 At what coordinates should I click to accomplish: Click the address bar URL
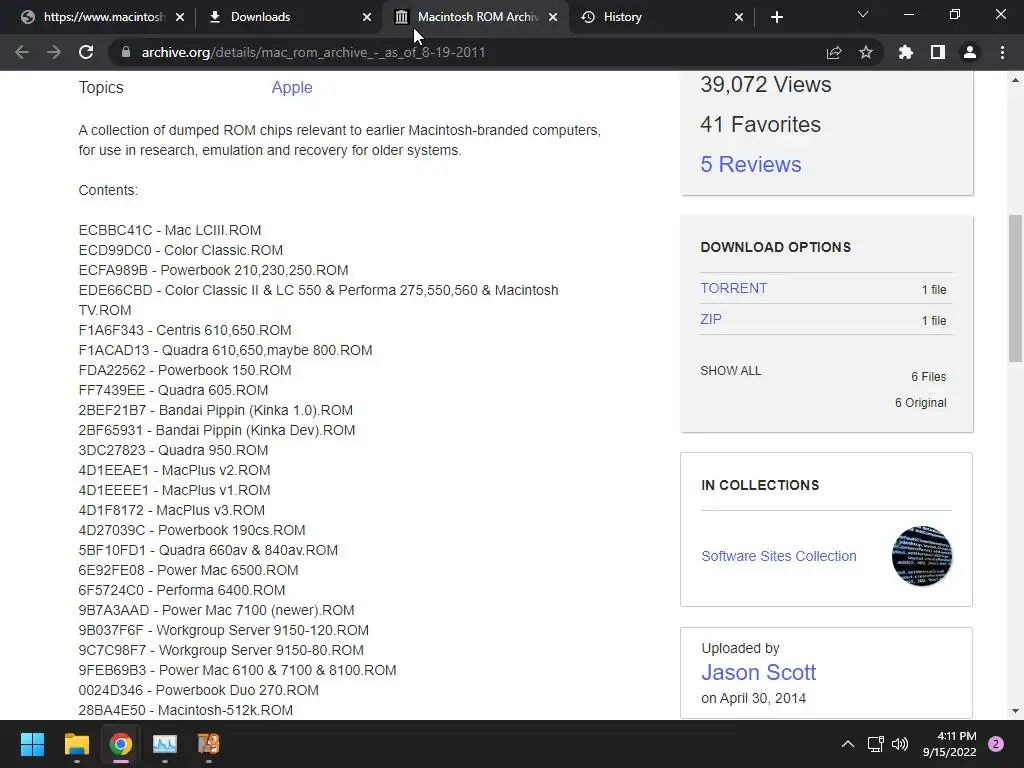(313, 52)
